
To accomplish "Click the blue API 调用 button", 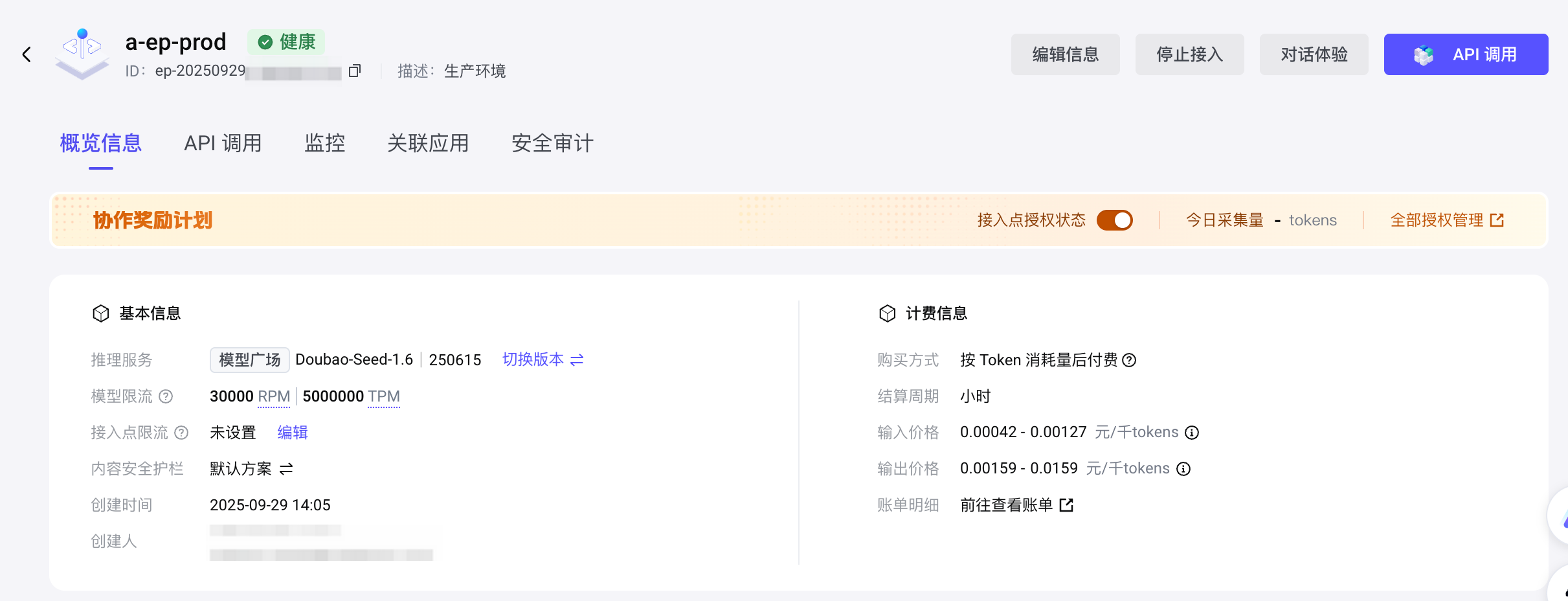I will pyautogui.click(x=1466, y=54).
